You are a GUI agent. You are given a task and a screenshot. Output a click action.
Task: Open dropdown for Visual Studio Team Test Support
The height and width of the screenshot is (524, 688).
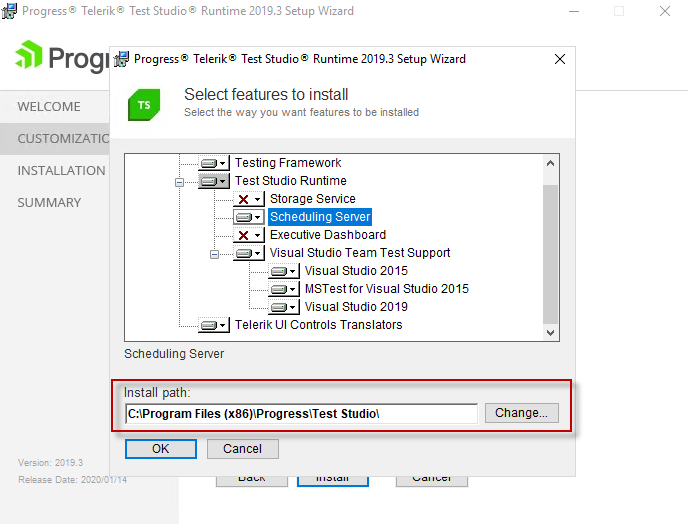click(249, 253)
